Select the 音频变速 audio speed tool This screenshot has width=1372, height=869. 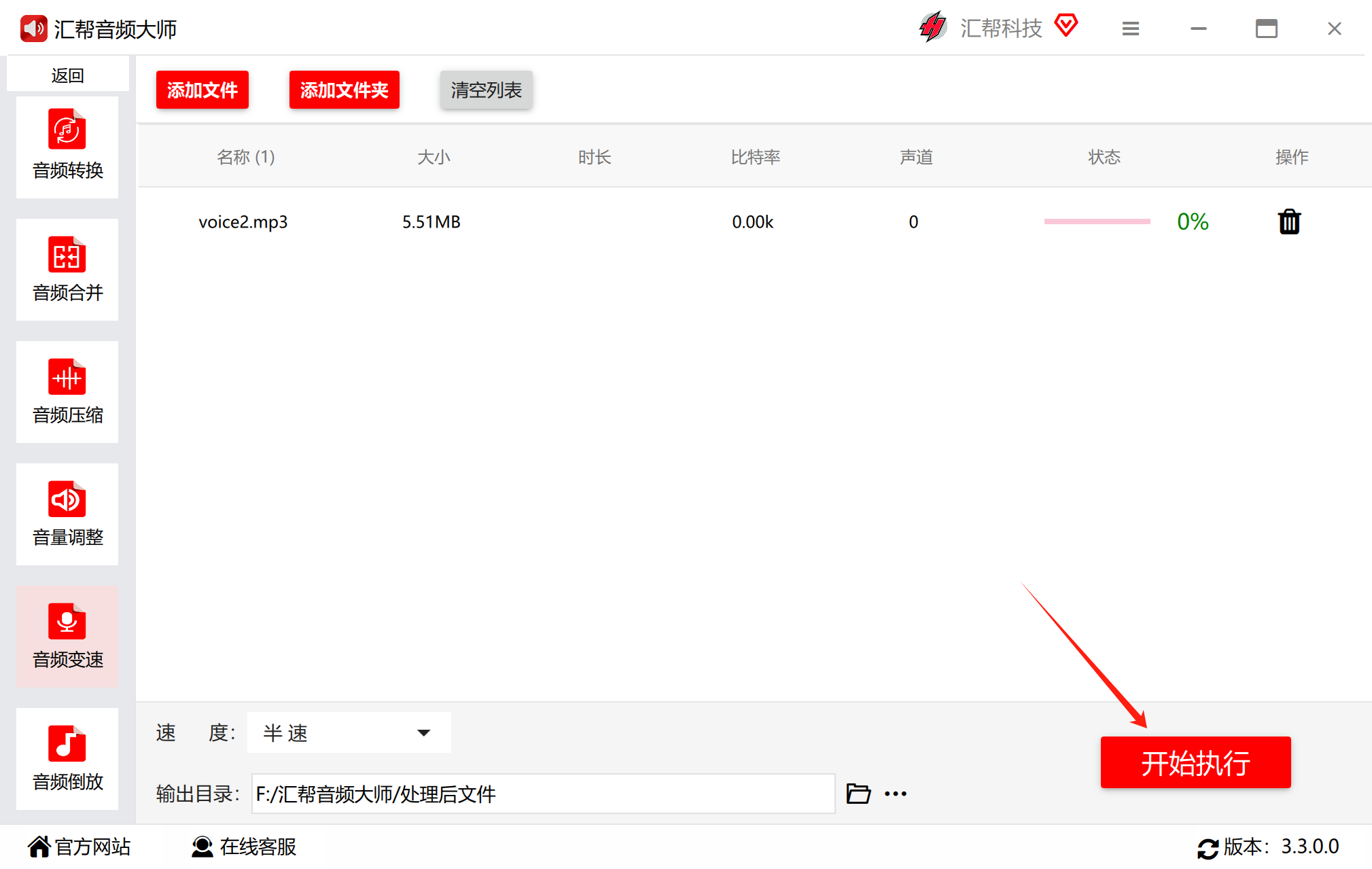(x=67, y=636)
